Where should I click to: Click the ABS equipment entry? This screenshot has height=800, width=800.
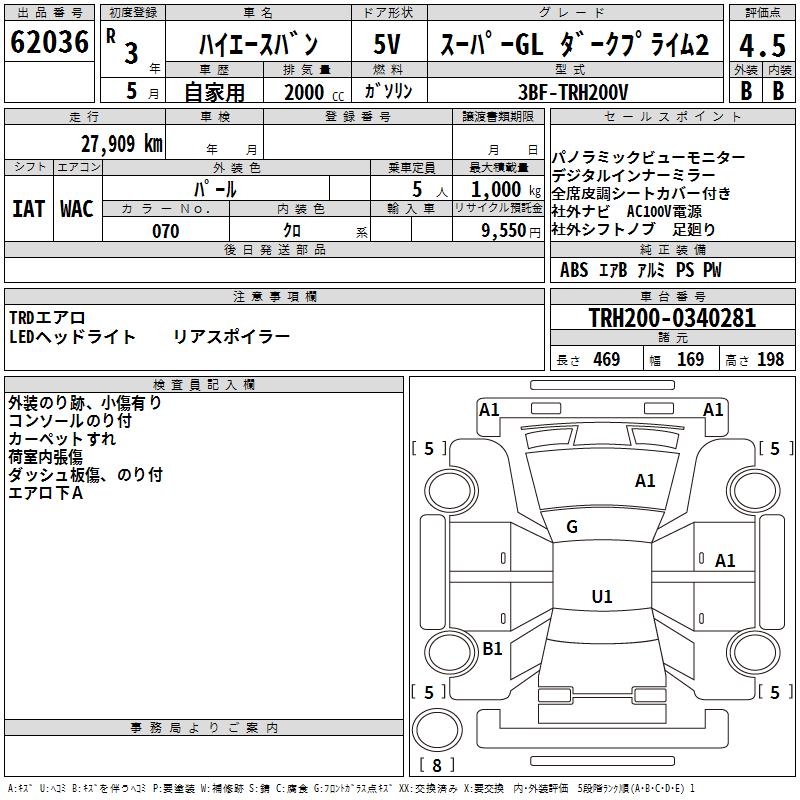pos(574,270)
